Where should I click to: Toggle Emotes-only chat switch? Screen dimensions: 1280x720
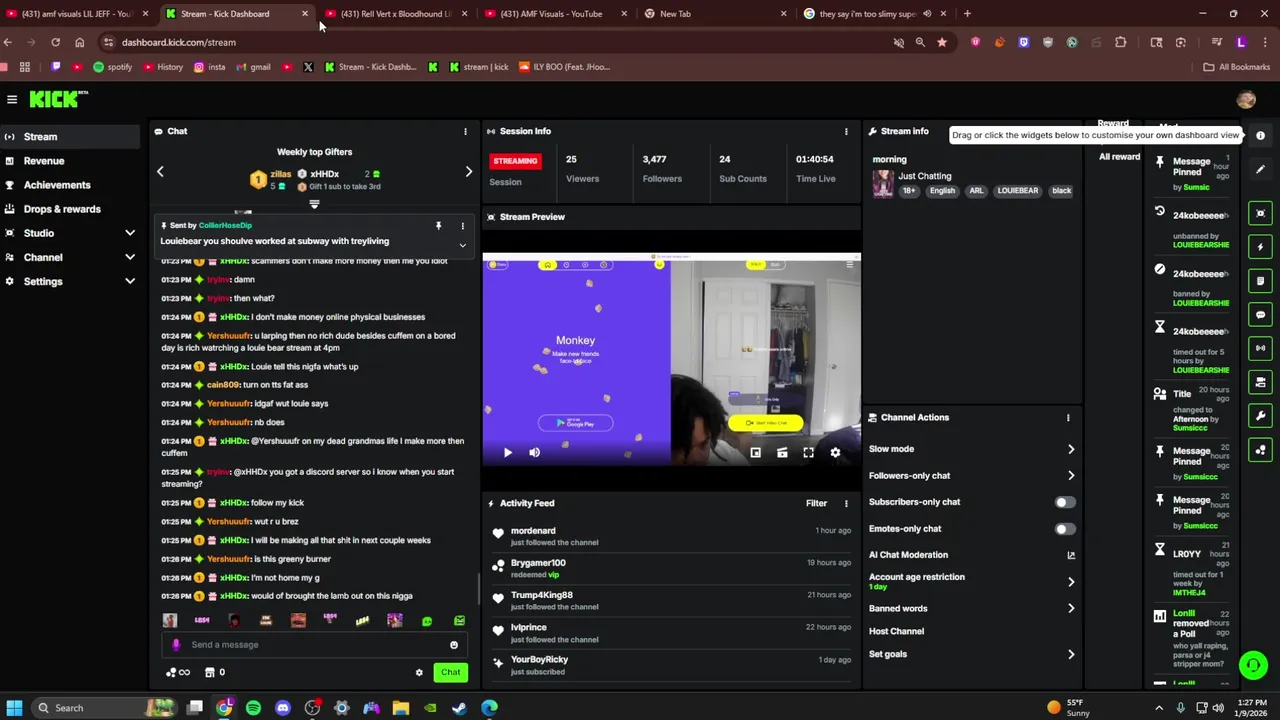(1065, 529)
